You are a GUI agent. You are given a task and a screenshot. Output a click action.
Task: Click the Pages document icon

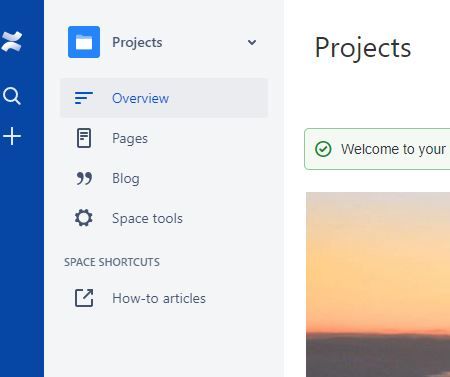tap(84, 138)
